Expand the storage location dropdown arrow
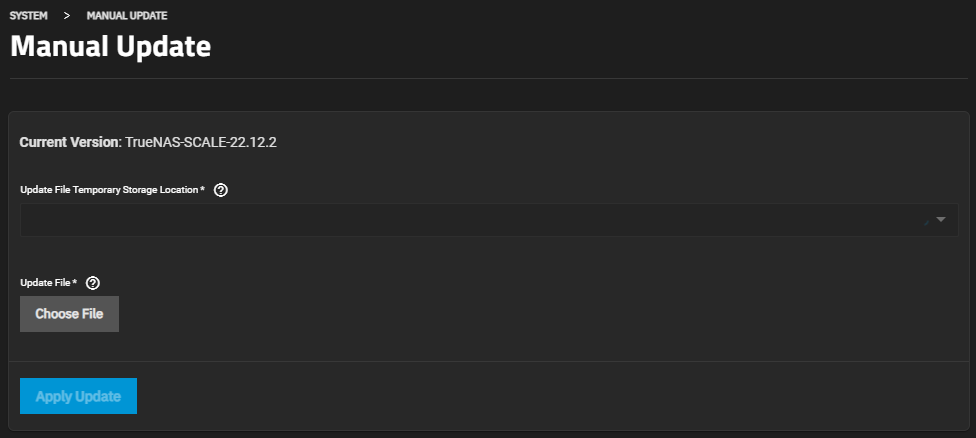The height and width of the screenshot is (438, 976). [x=940, y=220]
